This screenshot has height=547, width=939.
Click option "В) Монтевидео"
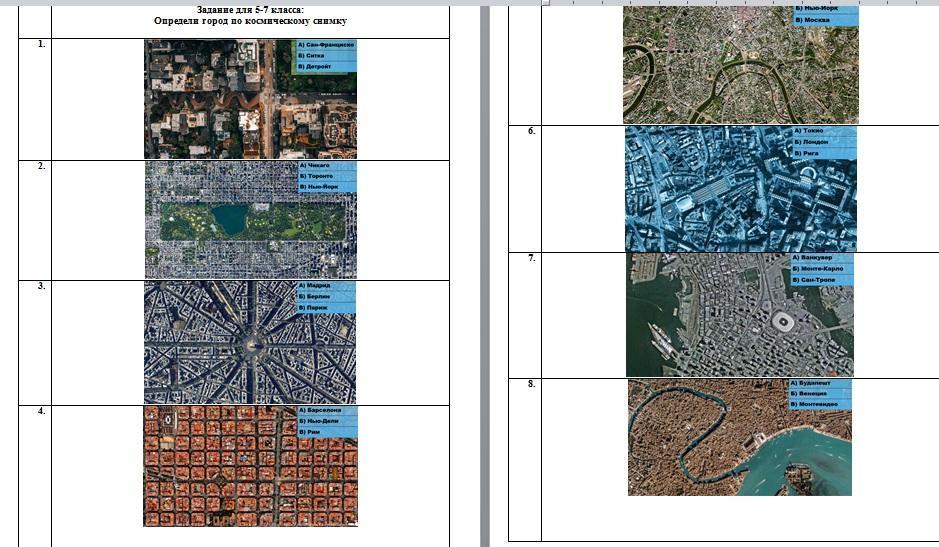tap(814, 404)
